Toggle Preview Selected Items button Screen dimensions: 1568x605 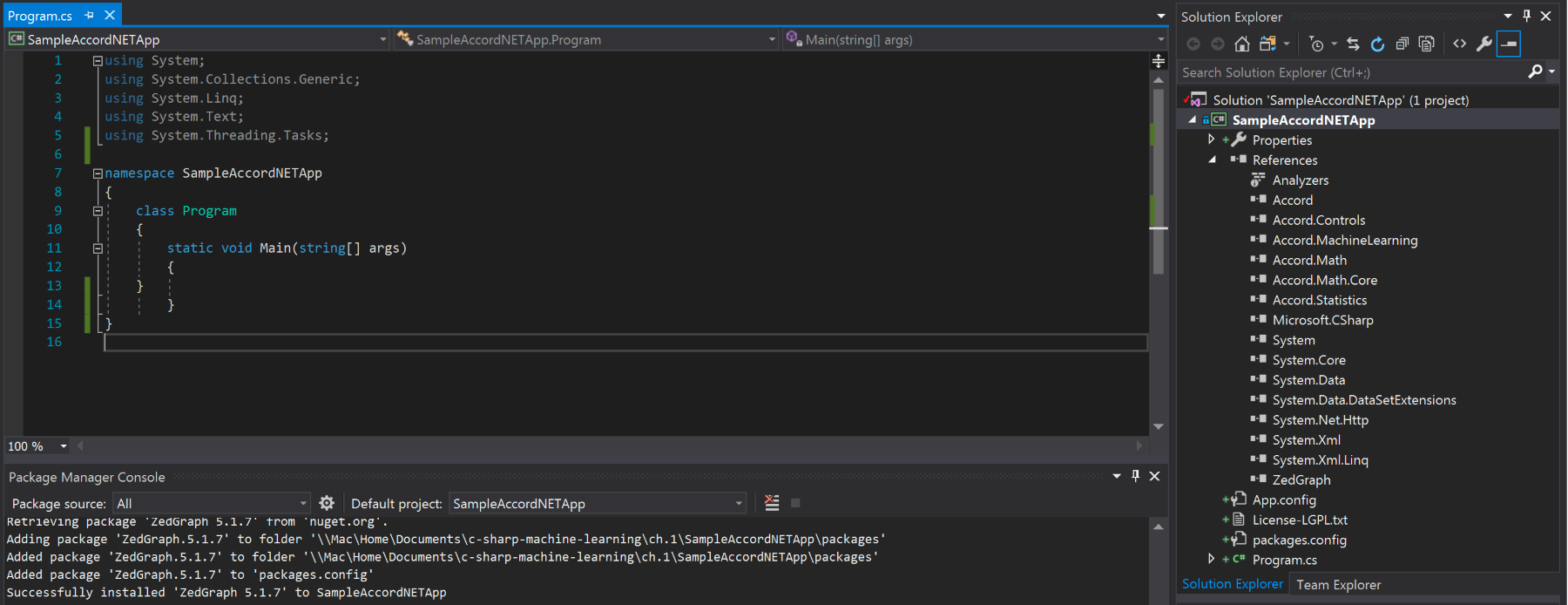point(1509,44)
